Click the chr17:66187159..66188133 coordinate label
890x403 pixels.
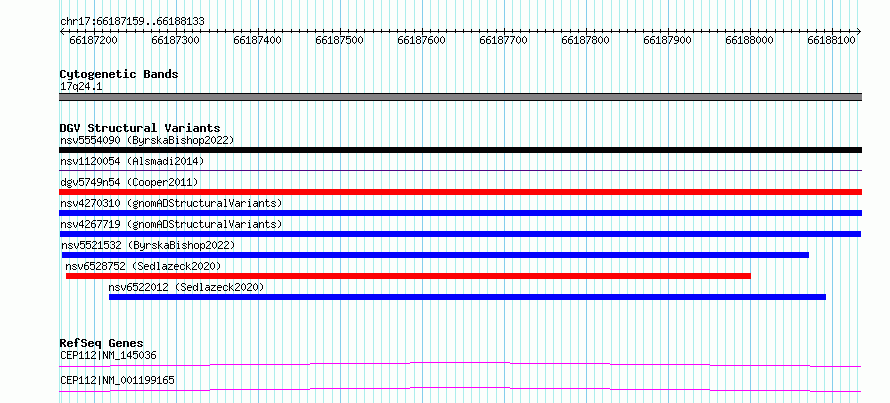132,21
